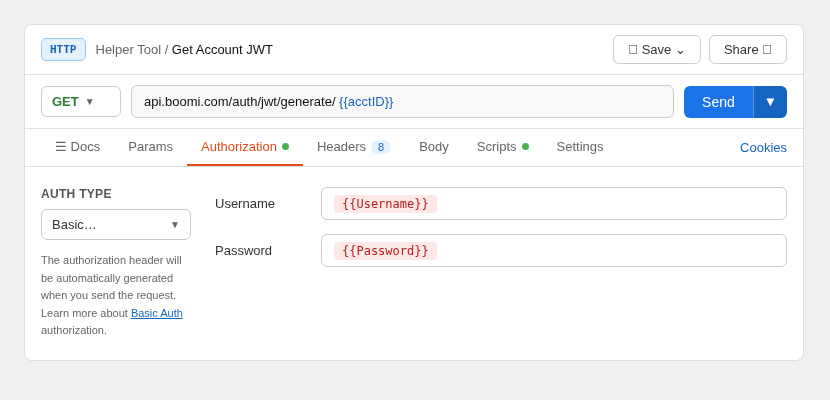Click the {{Username}} variable token
Image resolution: width=830 pixels, height=400 pixels.
click(x=385, y=204)
